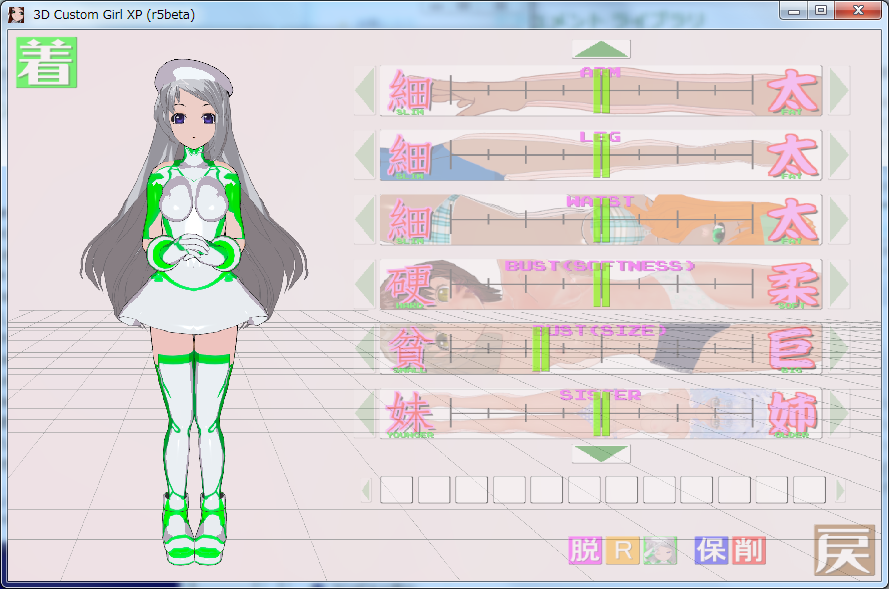
Task: Select the first empty preset slot
Action: point(396,490)
